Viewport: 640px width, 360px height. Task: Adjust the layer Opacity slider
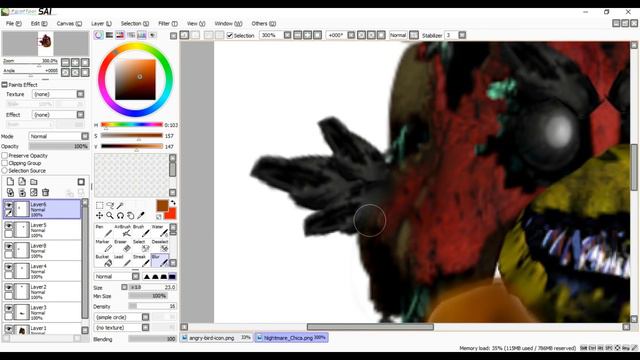pyautogui.click(x=58, y=146)
